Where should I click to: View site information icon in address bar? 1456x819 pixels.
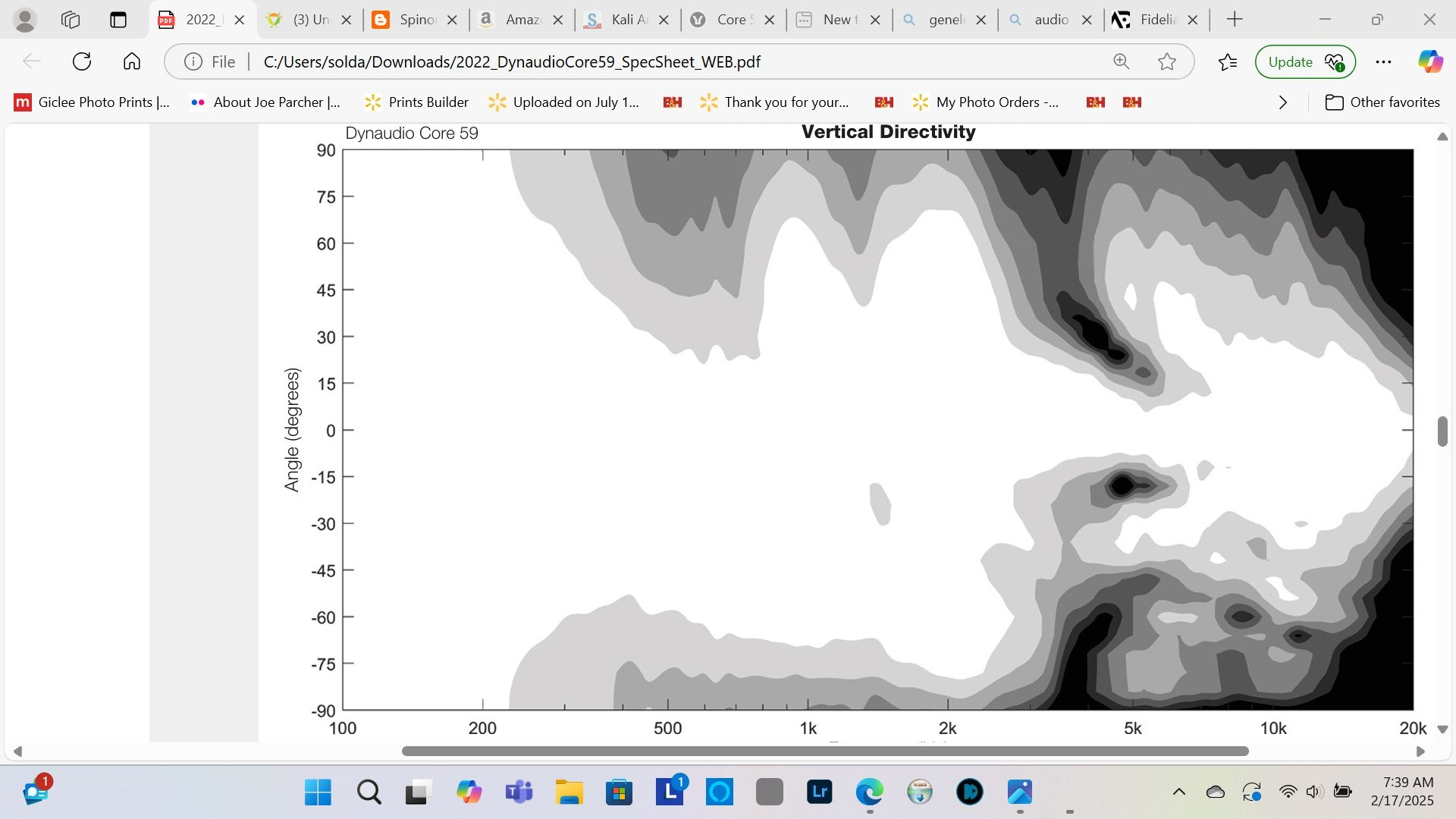(193, 61)
